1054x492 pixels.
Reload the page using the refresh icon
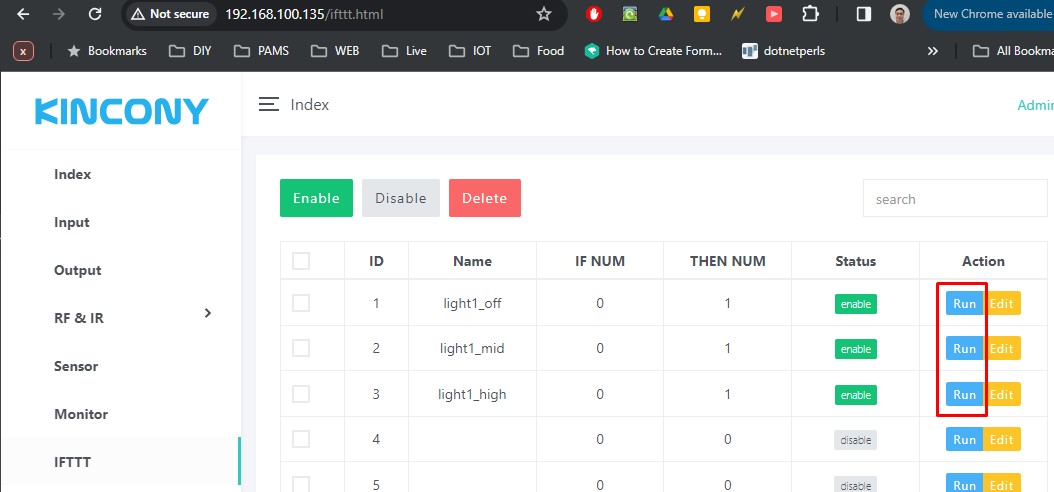(x=94, y=14)
